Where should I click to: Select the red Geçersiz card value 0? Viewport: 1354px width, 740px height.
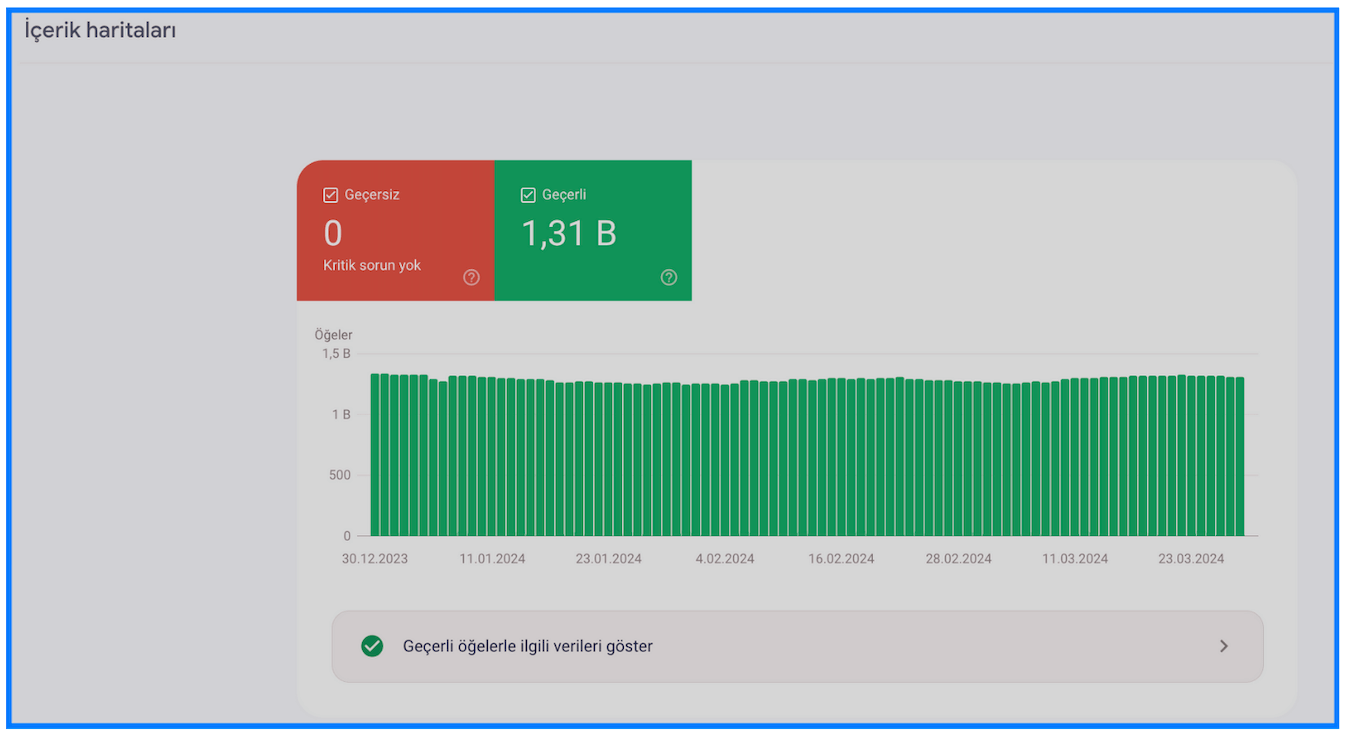(333, 233)
